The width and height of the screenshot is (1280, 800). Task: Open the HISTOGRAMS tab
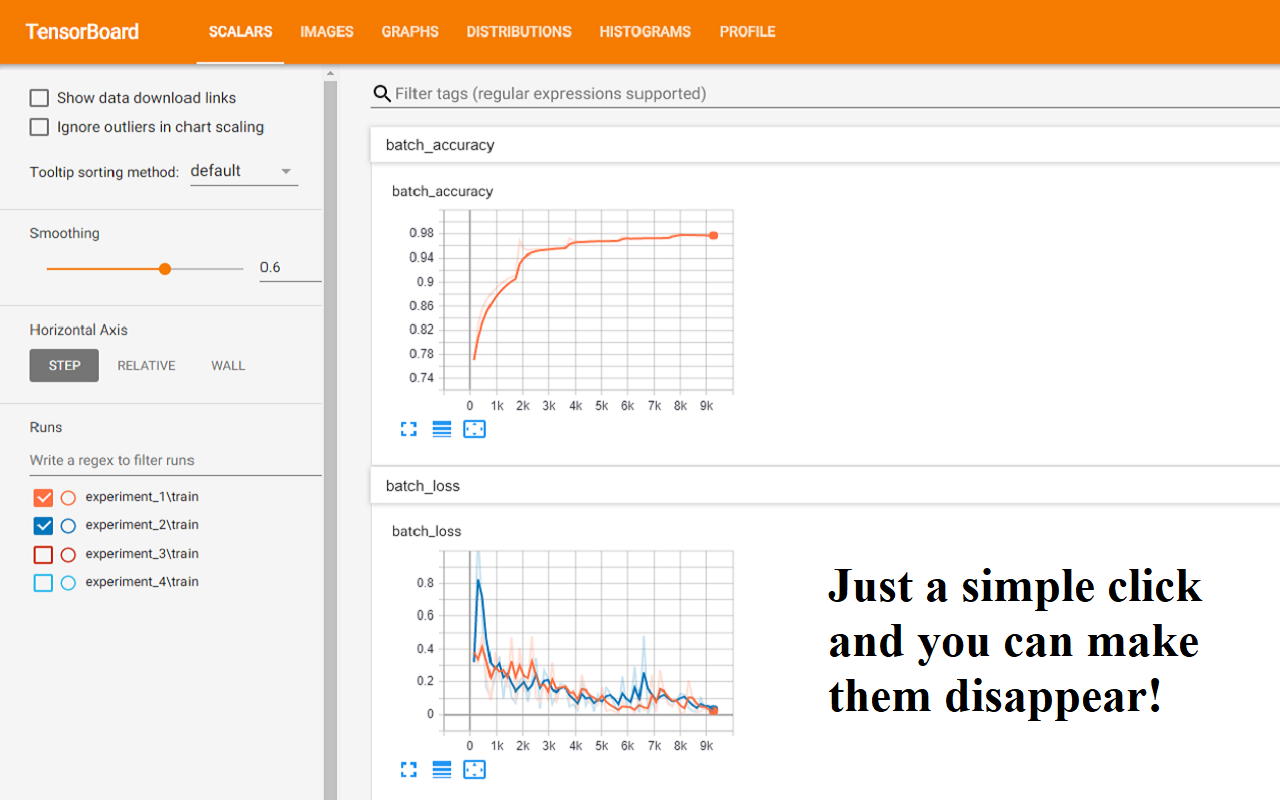tap(645, 31)
